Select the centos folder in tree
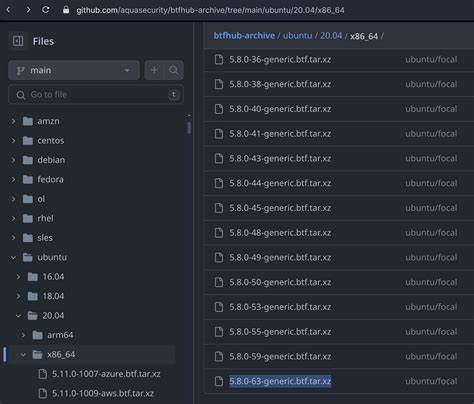This screenshot has width=474, height=404. [51, 140]
